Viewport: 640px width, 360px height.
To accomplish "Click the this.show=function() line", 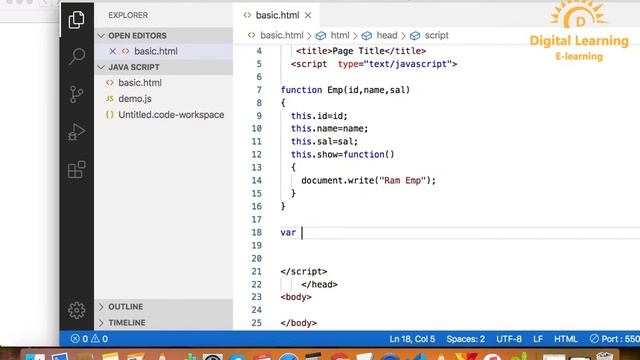I will (342, 155).
